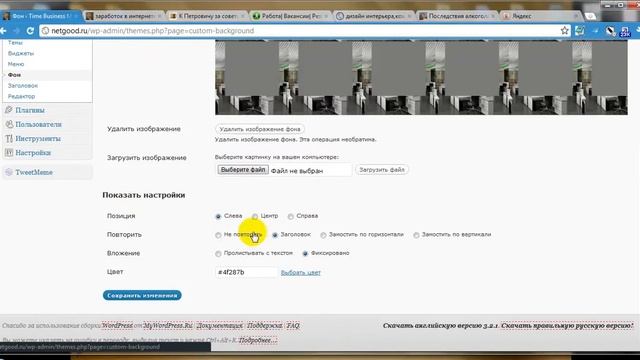Open the TweetMeme sidebar menu
The image size is (640, 360).
(x=34, y=173)
